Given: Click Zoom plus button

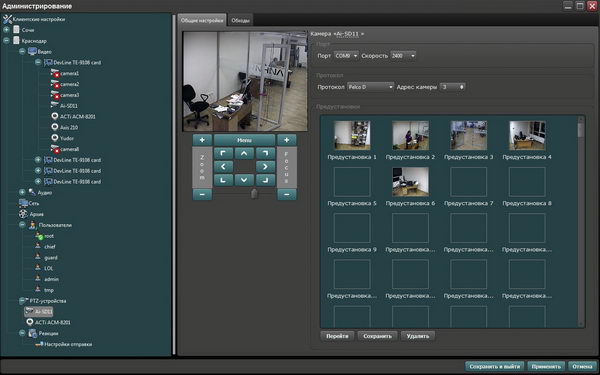Looking at the screenshot, I should coord(202,140).
